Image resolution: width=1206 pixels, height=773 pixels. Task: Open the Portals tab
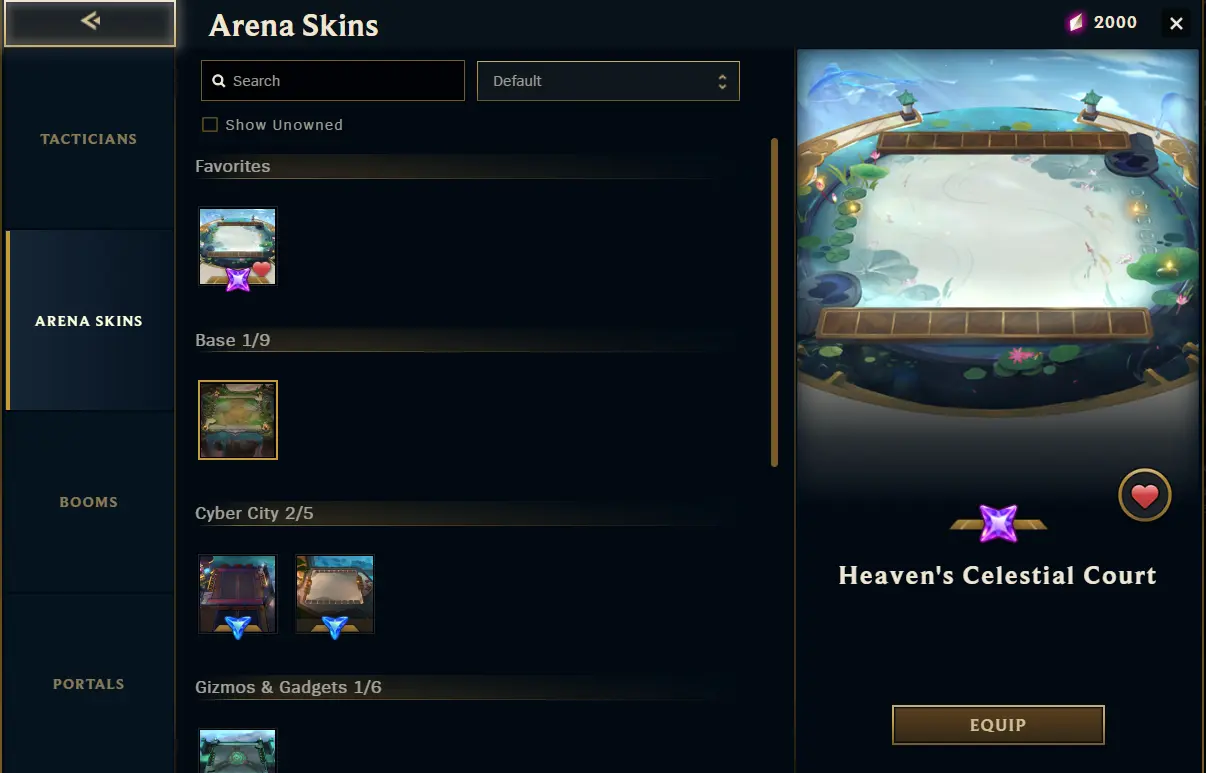89,684
